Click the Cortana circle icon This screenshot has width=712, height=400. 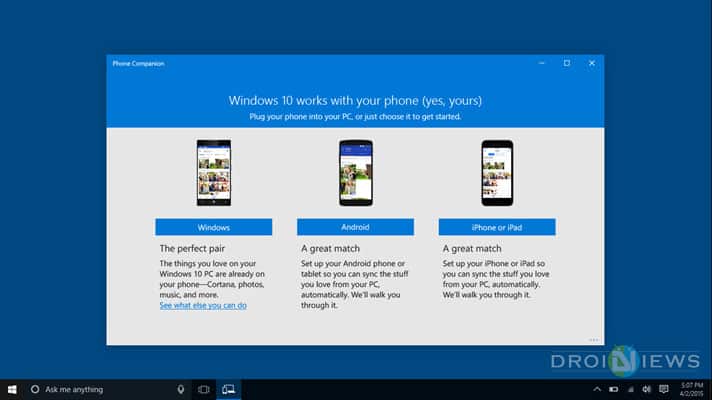coord(35,389)
